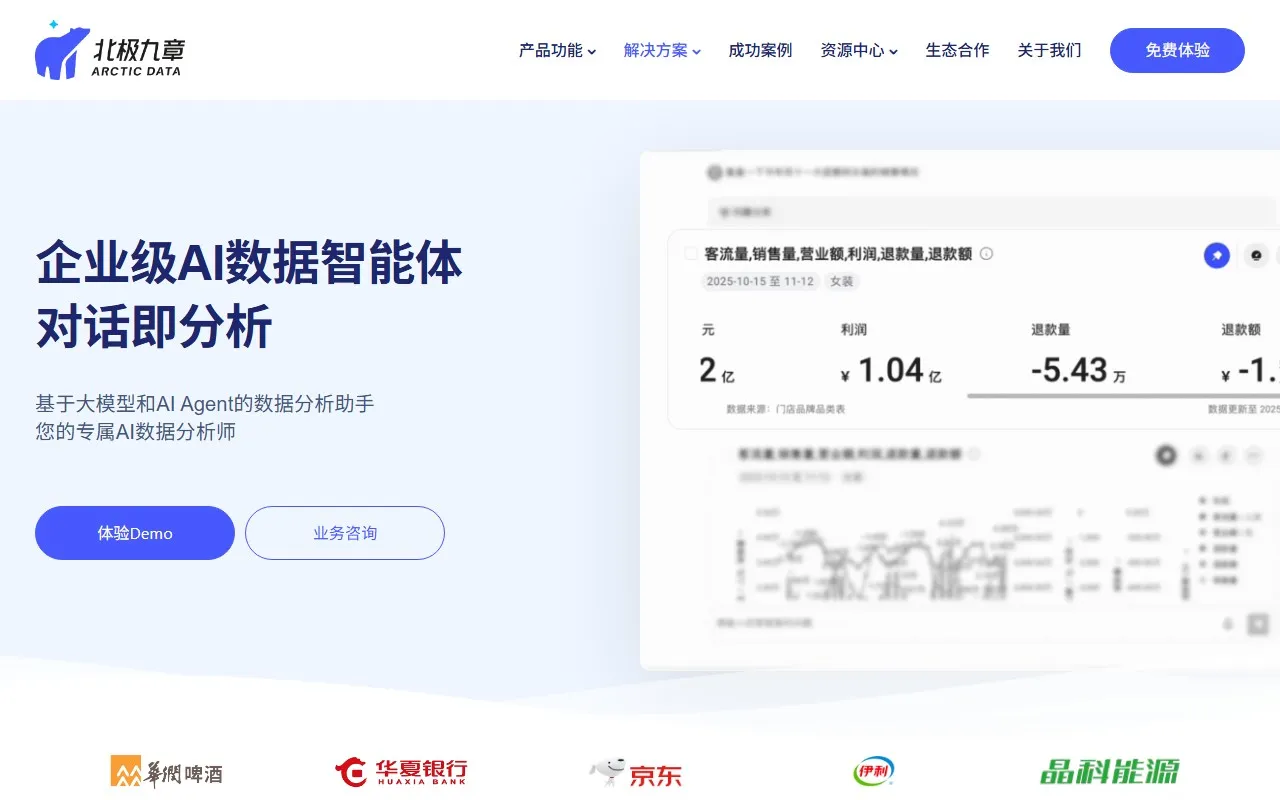
Task: Click the 免费体验 button
Action: 1177,50
